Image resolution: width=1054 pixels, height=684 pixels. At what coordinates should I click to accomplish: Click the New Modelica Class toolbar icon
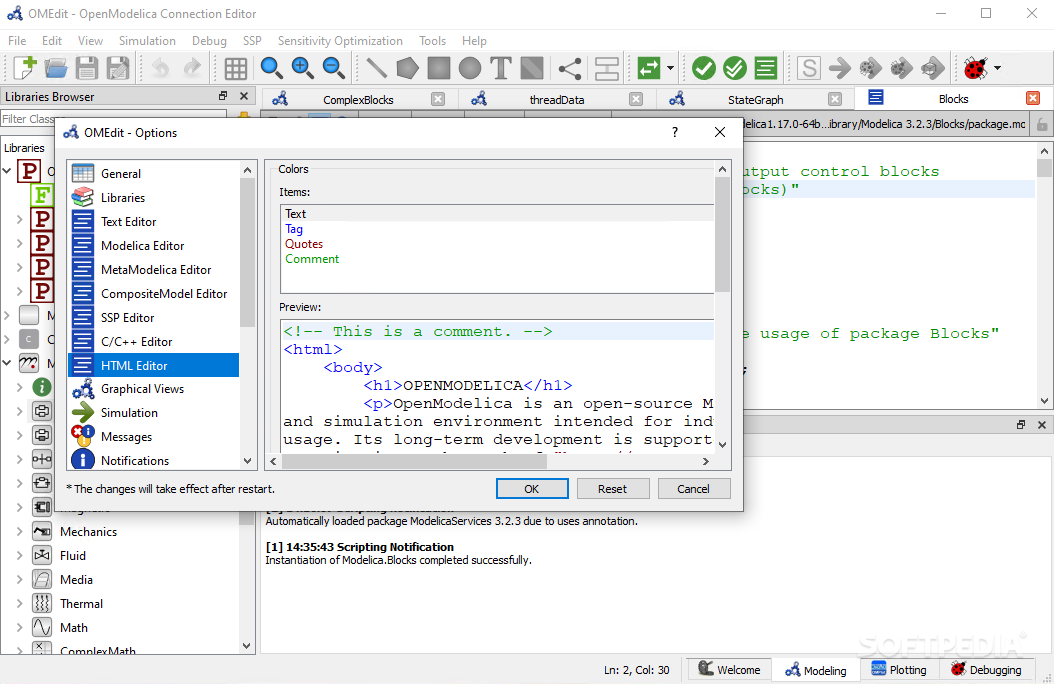pos(25,68)
